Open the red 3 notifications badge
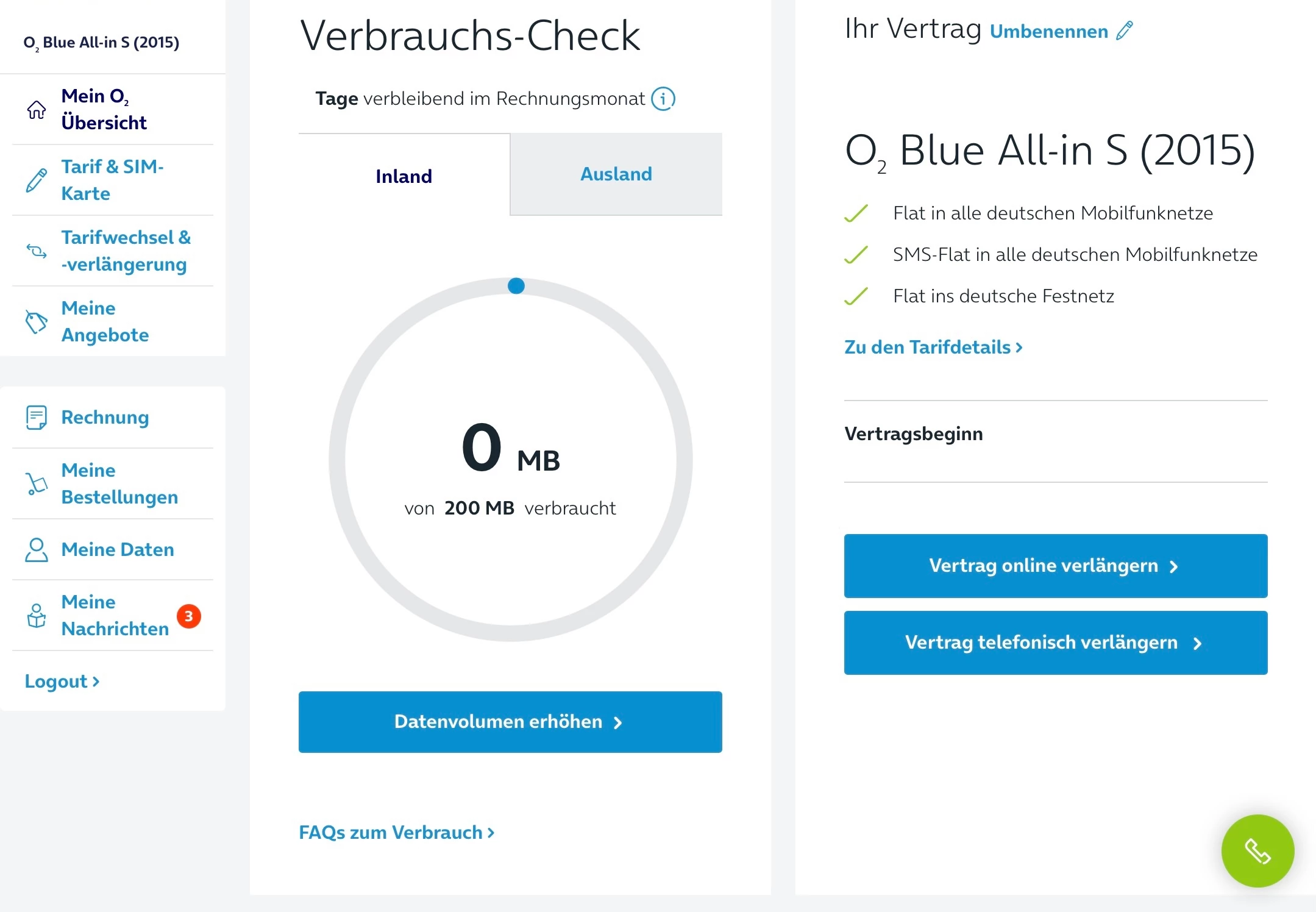1316x912 pixels. tap(189, 616)
